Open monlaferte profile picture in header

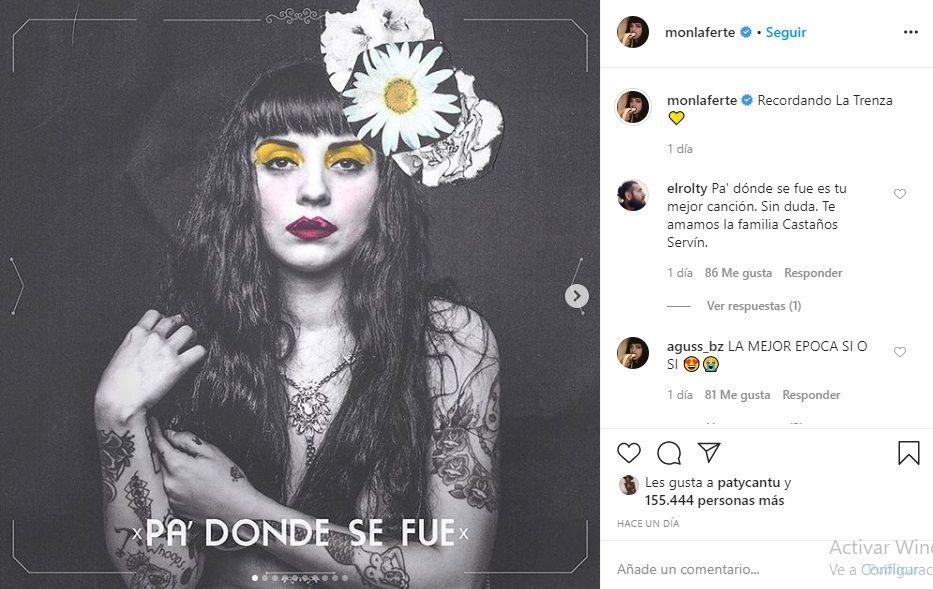coord(632,32)
